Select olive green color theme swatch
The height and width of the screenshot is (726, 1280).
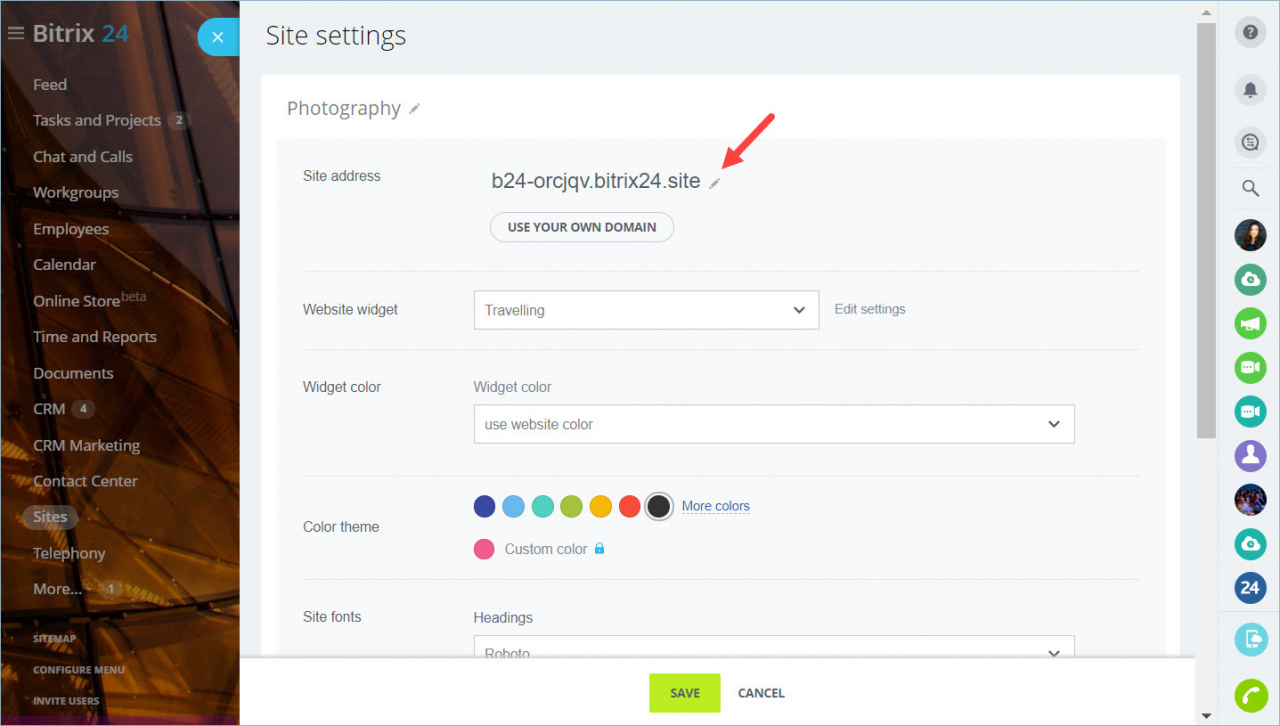click(571, 506)
